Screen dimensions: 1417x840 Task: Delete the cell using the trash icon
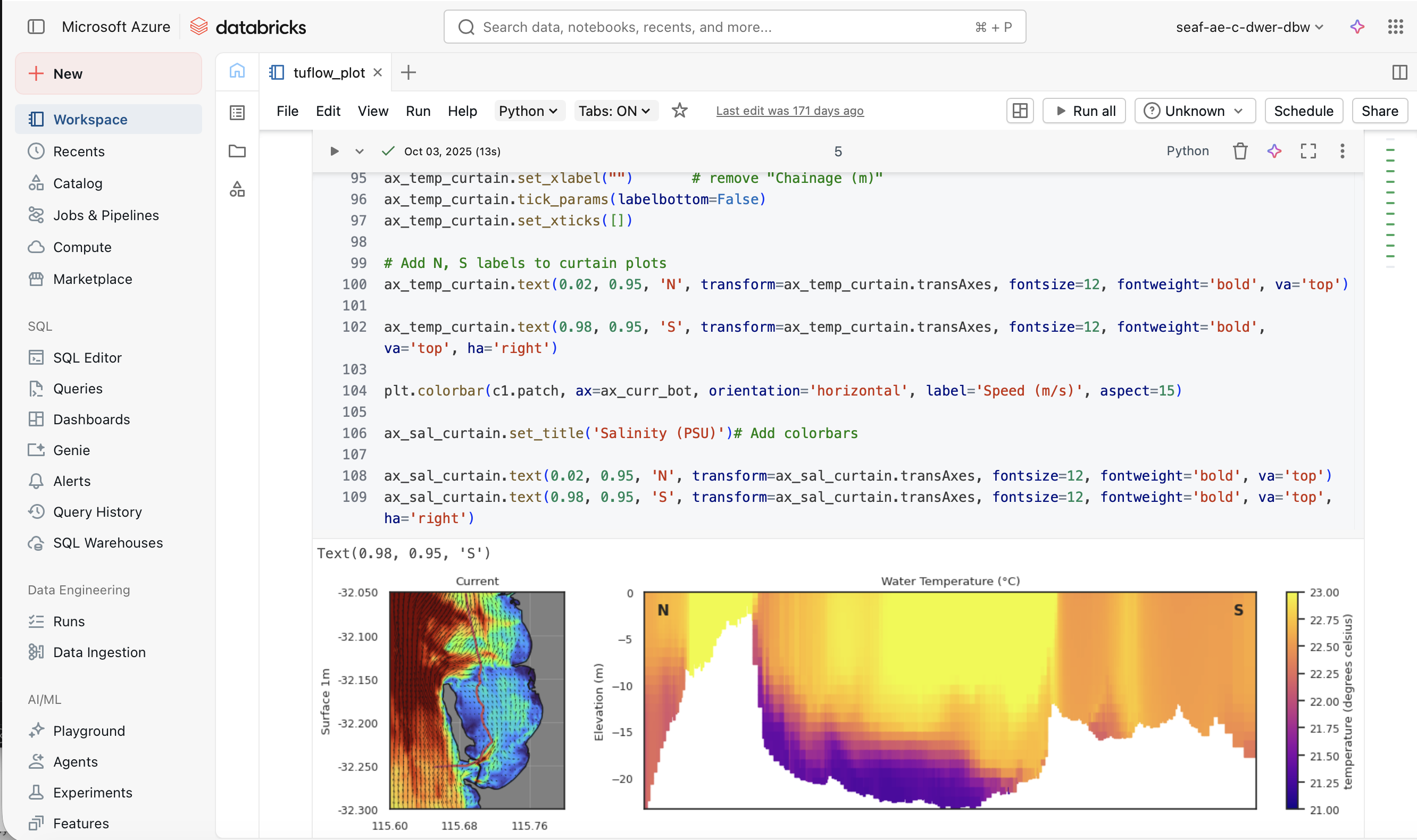coord(1239,151)
